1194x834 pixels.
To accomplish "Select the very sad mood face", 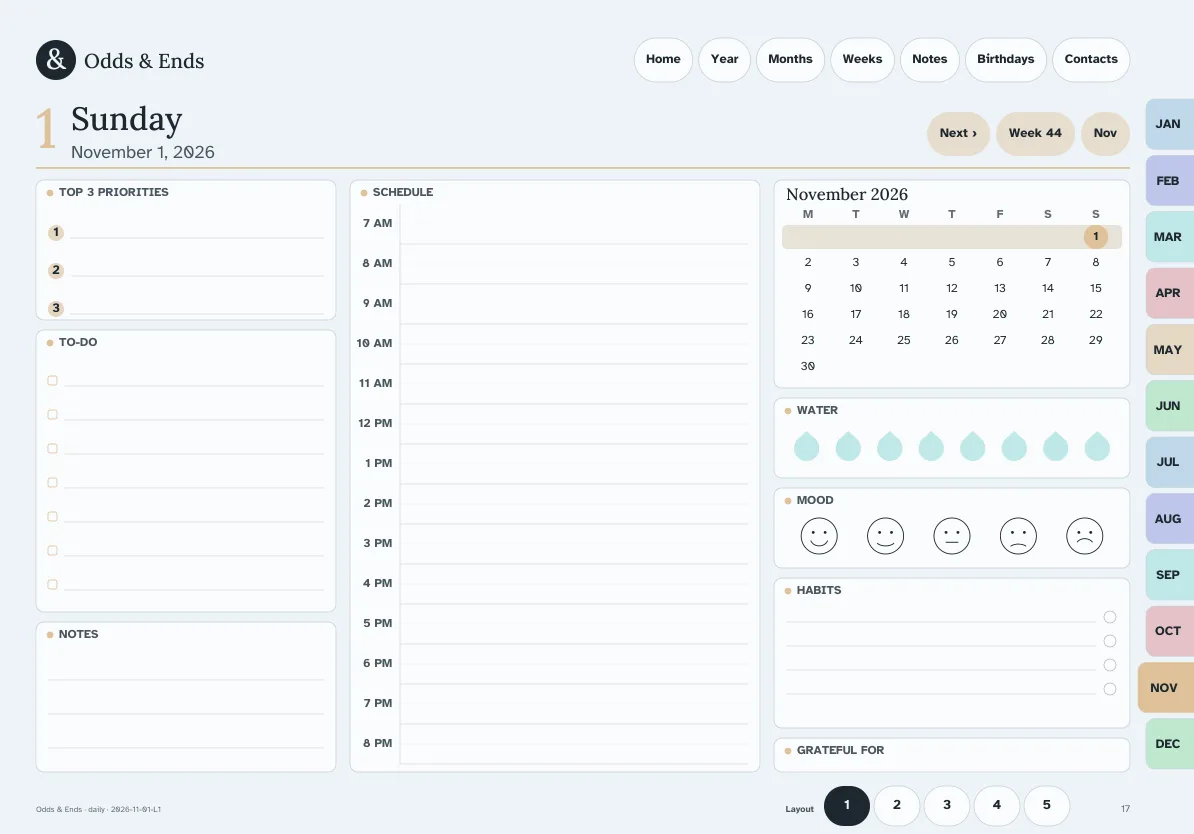I will click(1084, 536).
